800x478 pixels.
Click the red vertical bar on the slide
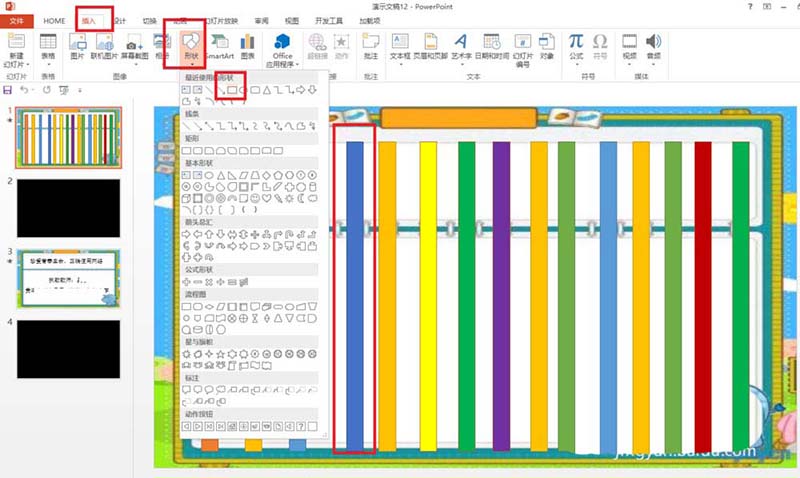(x=703, y=296)
